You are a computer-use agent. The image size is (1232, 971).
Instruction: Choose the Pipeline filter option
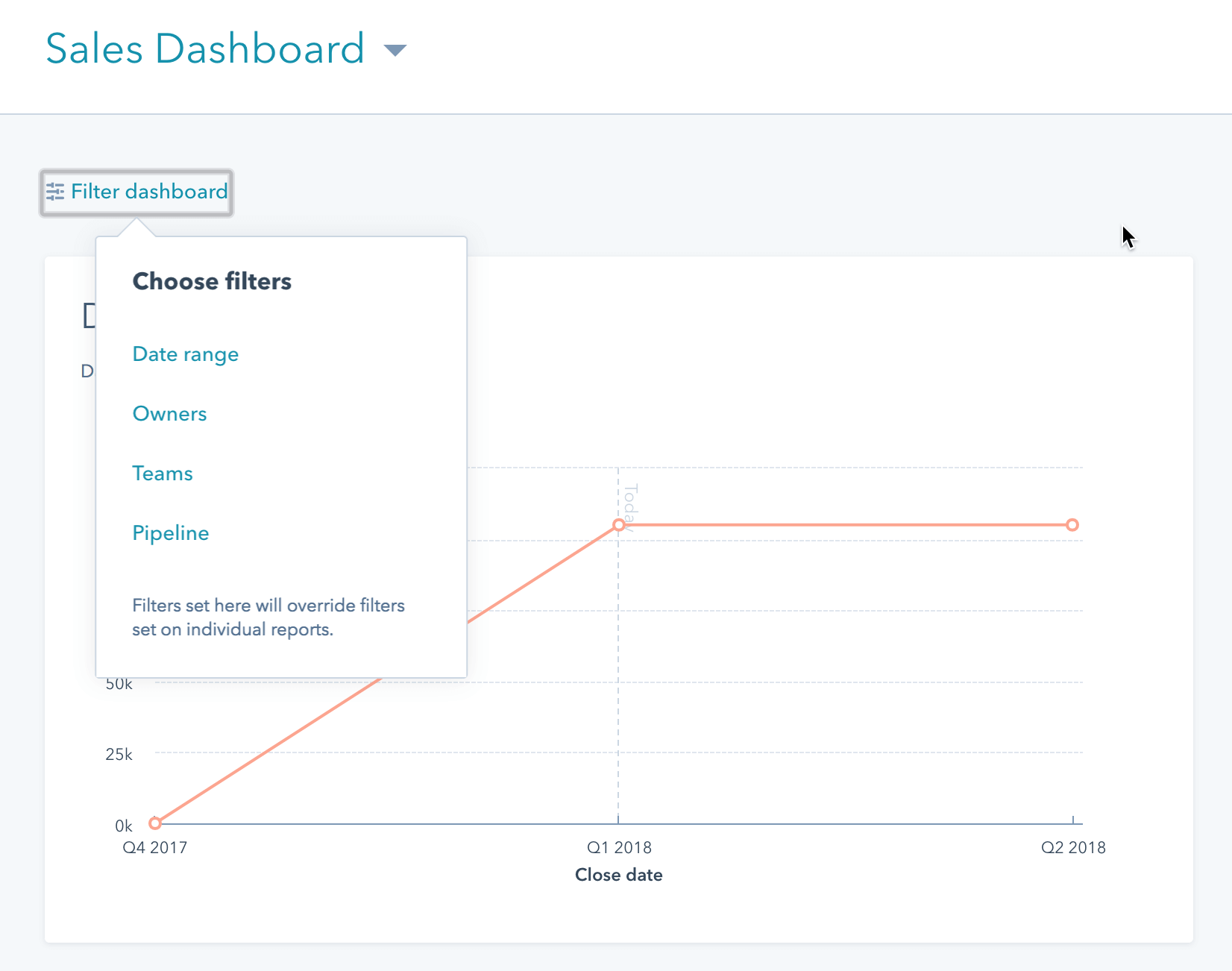pos(171,533)
